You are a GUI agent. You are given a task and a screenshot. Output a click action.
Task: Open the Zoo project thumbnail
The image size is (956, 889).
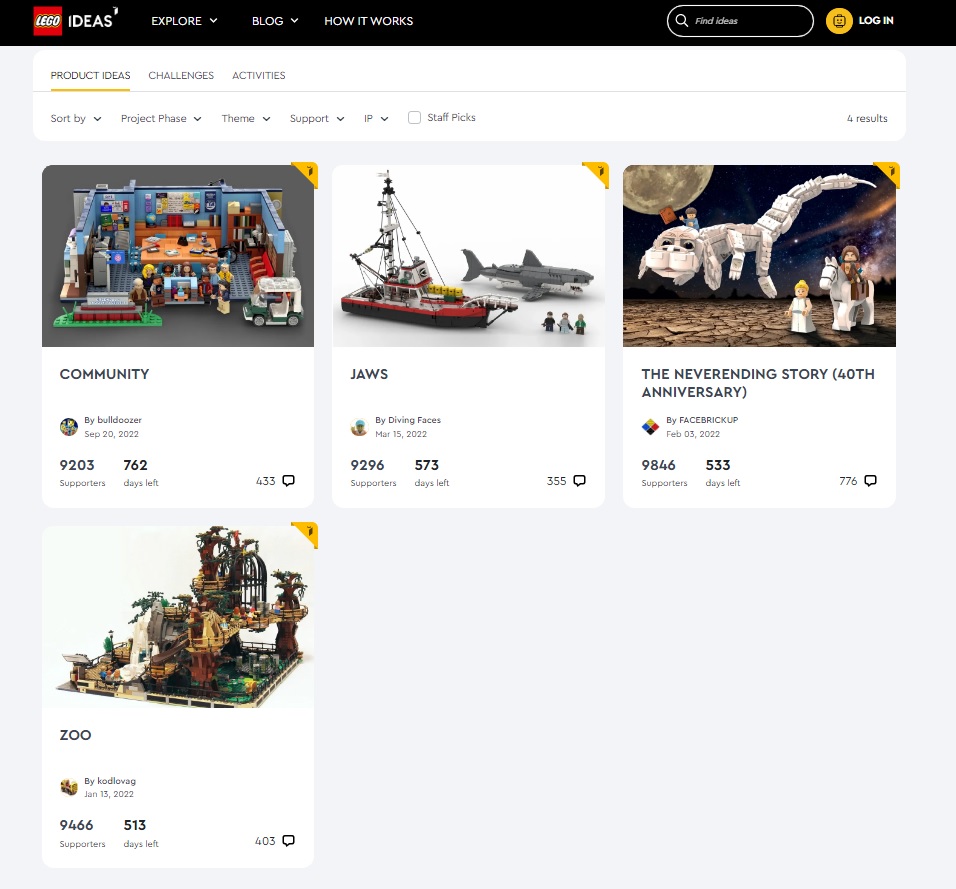[x=178, y=616]
